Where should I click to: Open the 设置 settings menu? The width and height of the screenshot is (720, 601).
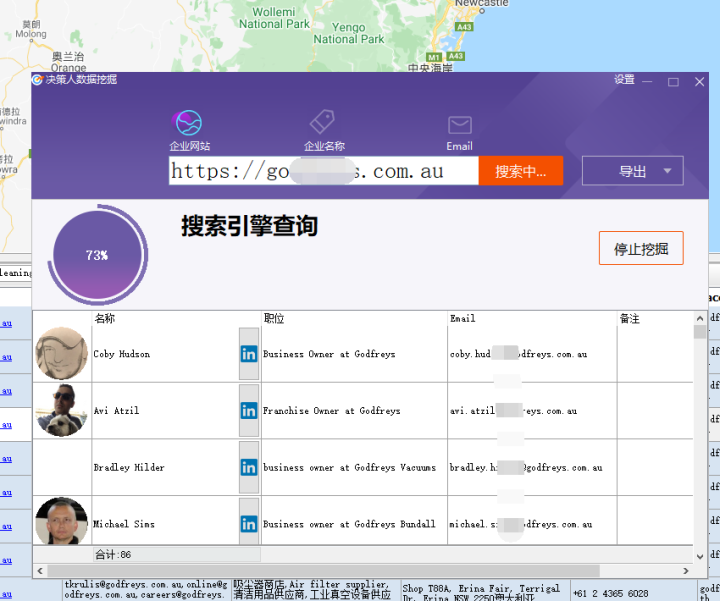tap(624, 80)
